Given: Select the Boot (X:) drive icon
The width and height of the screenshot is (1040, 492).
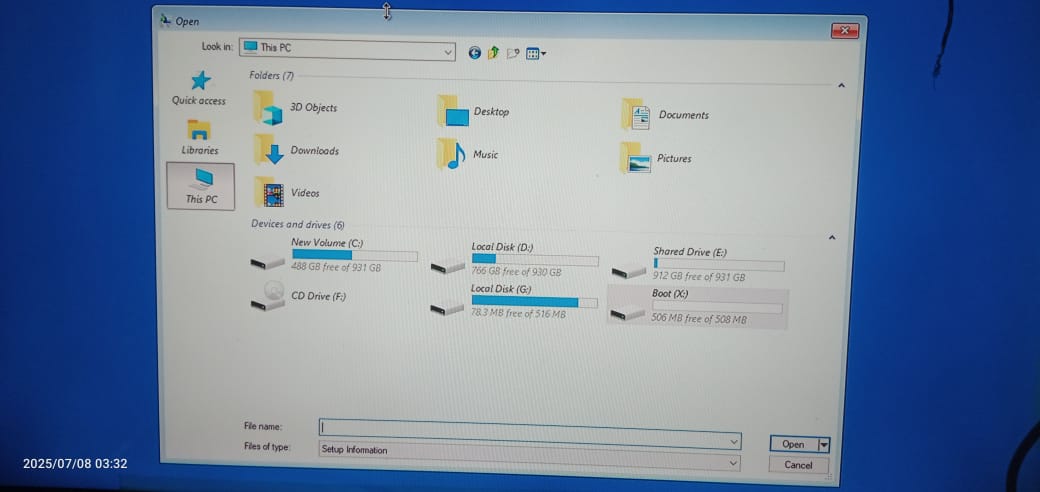Looking at the screenshot, I should (627, 312).
